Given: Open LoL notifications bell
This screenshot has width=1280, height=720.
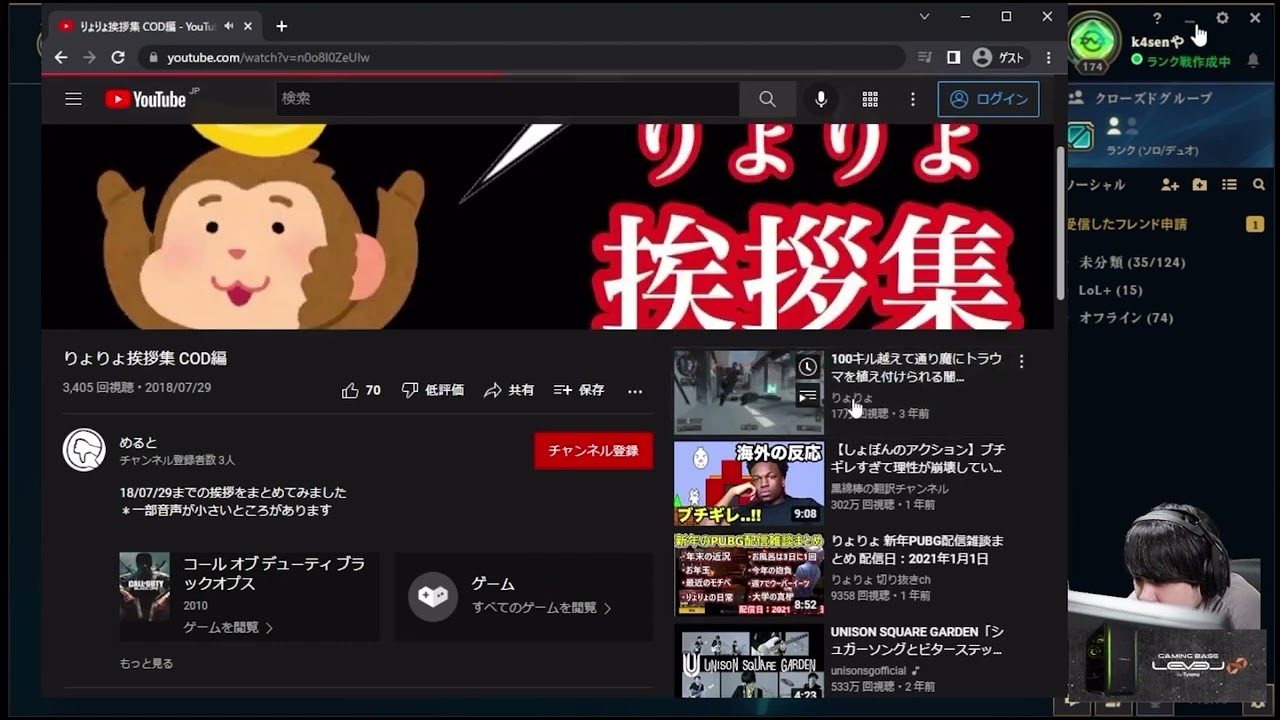Looking at the screenshot, I should coord(1253,61).
